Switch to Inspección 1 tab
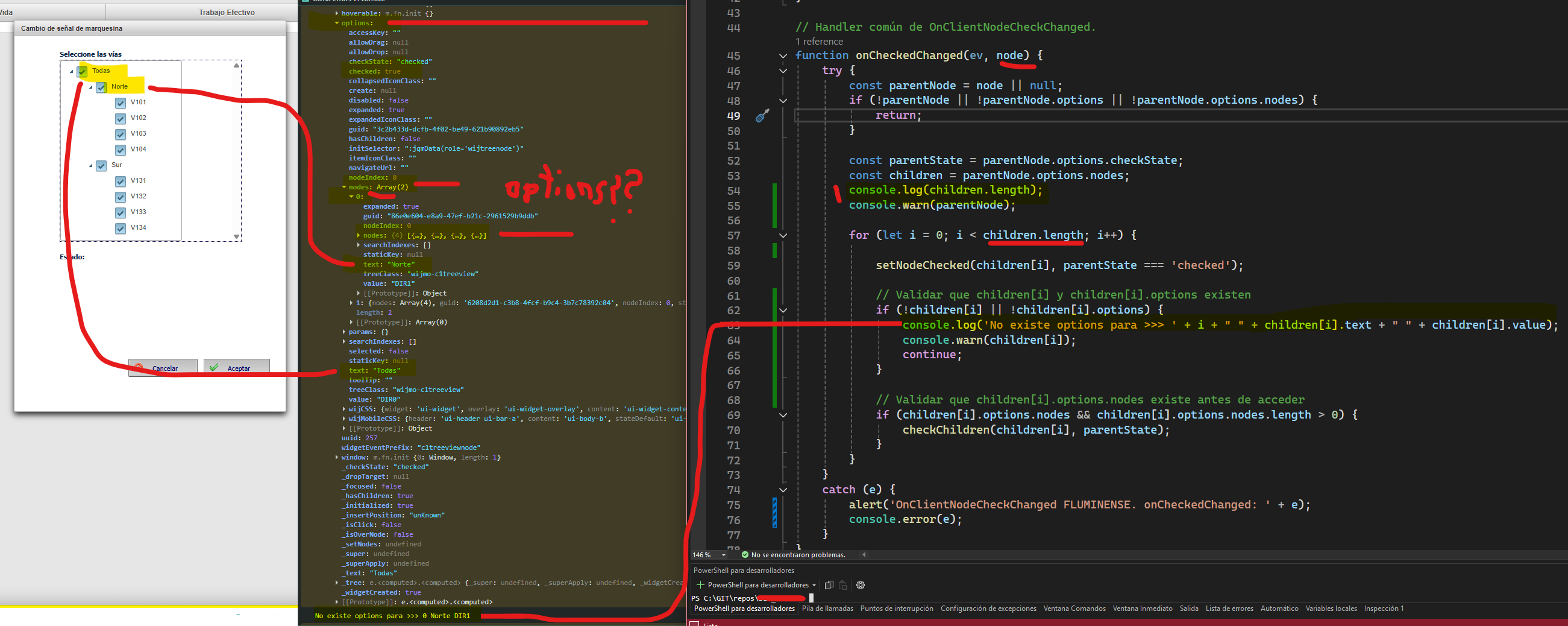The image size is (1568, 626). pyautogui.click(x=1384, y=609)
